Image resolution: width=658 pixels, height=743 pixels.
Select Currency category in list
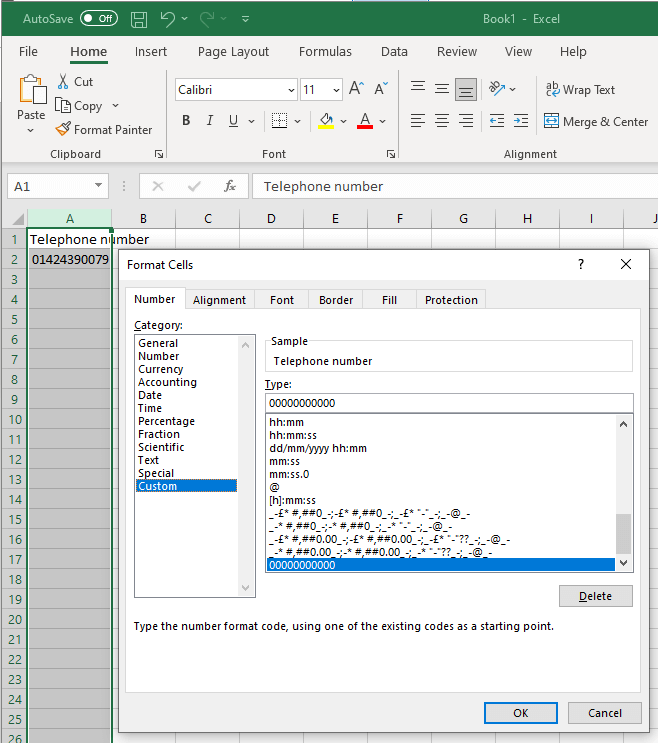pos(160,369)
